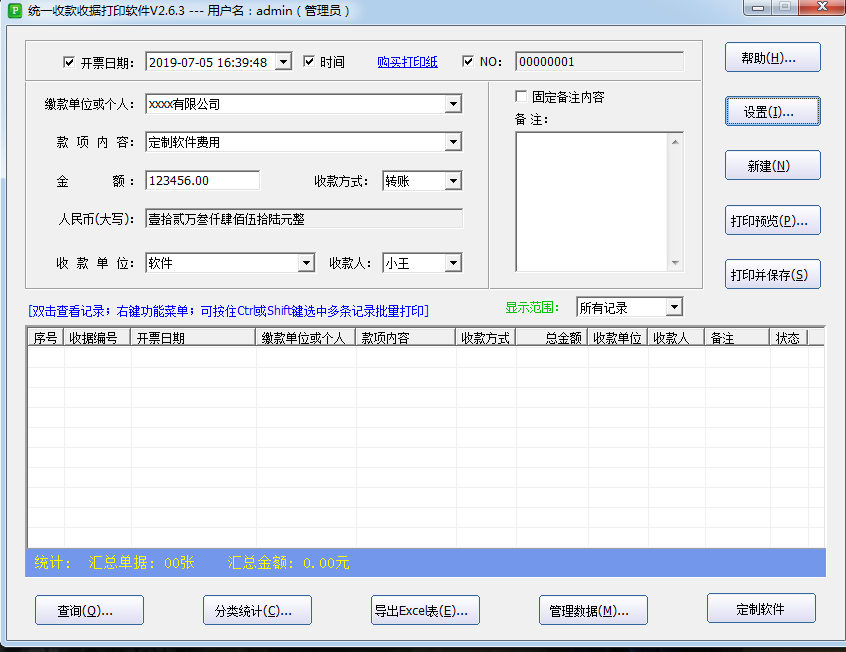Click the 购买打印纸 link

407,62
